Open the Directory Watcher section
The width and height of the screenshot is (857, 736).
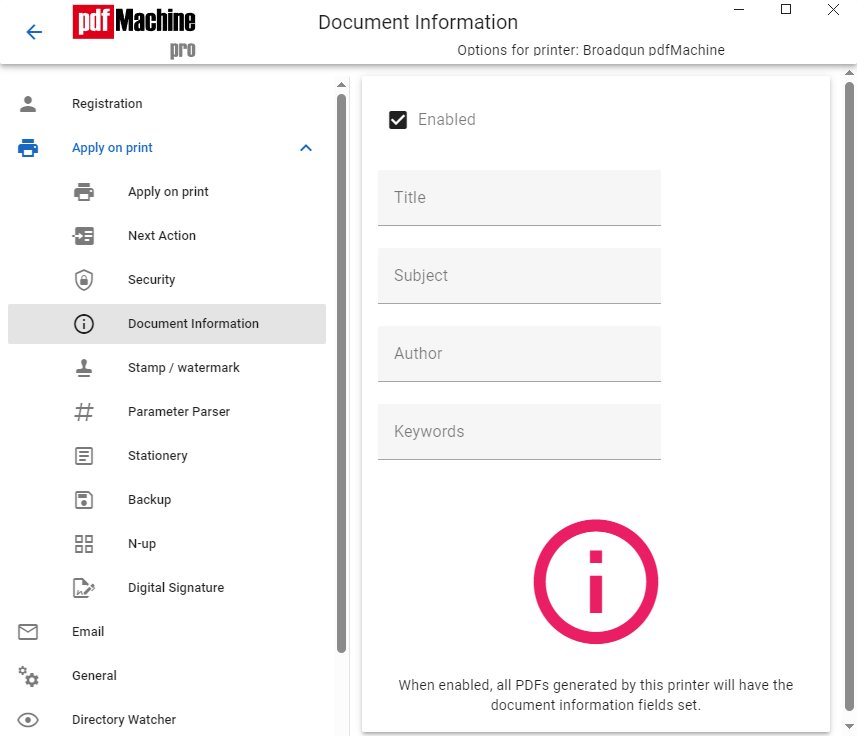[x=167, y=720]
